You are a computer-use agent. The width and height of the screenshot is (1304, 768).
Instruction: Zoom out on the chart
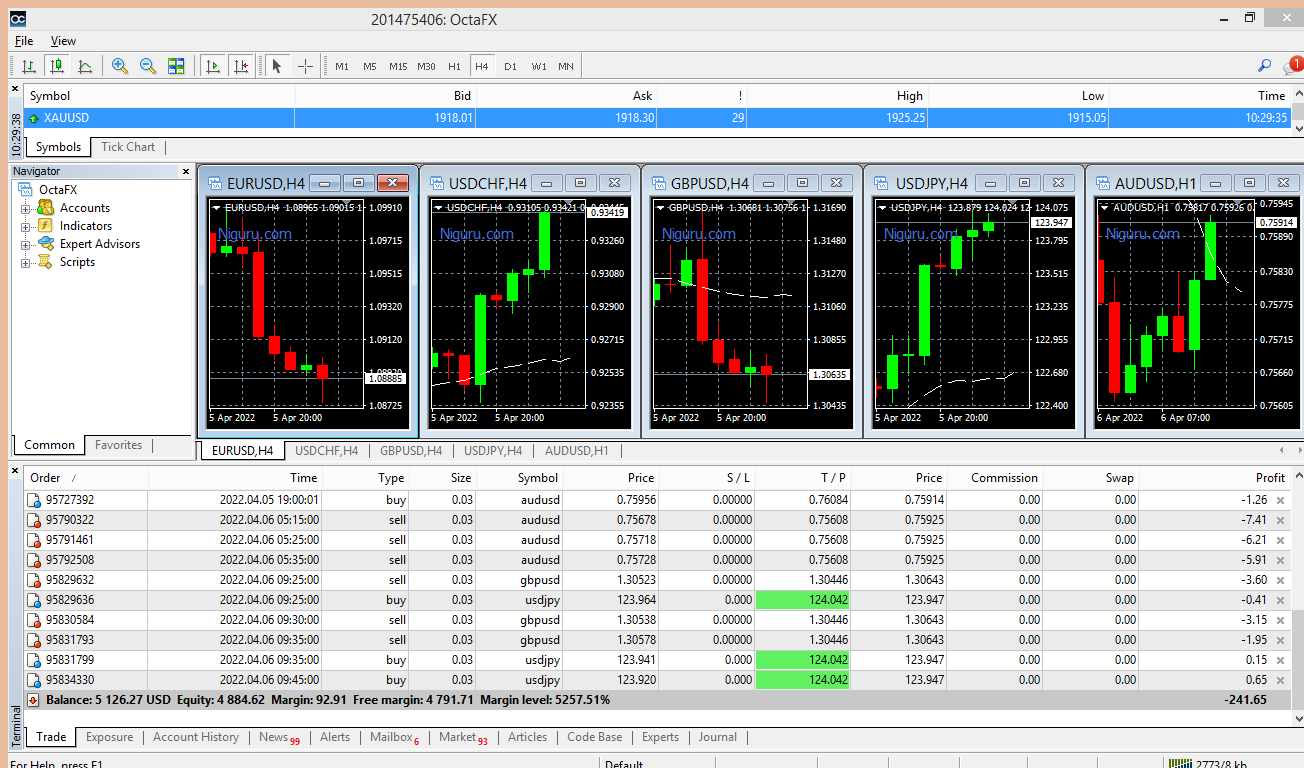point(148,66)
